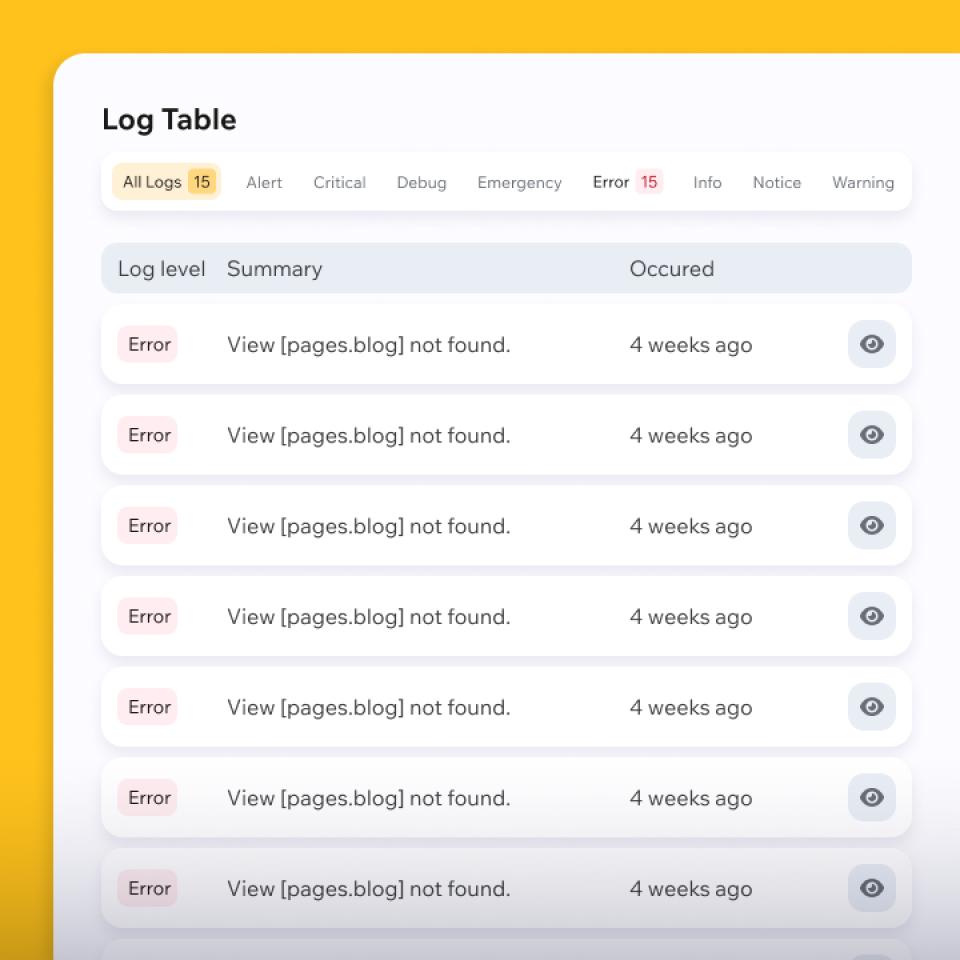
Task: Select the Error tab with 15 count
Action: click(627, 182)
